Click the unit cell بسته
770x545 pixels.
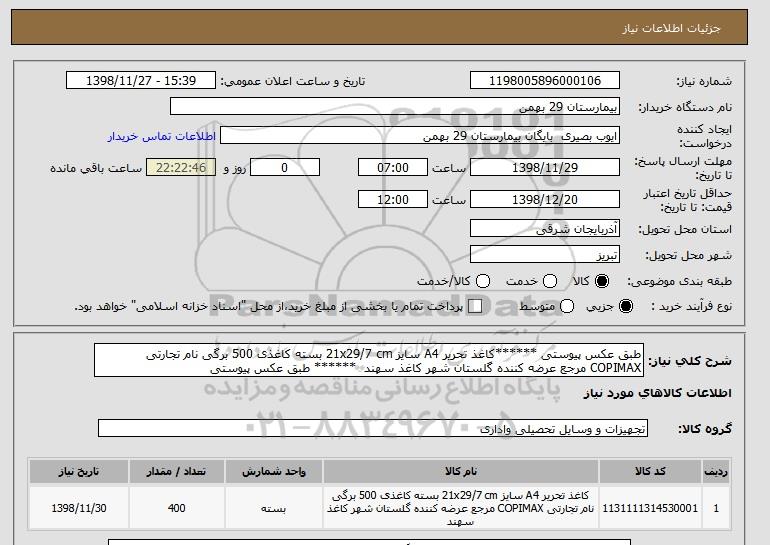(x=274, y=508)
